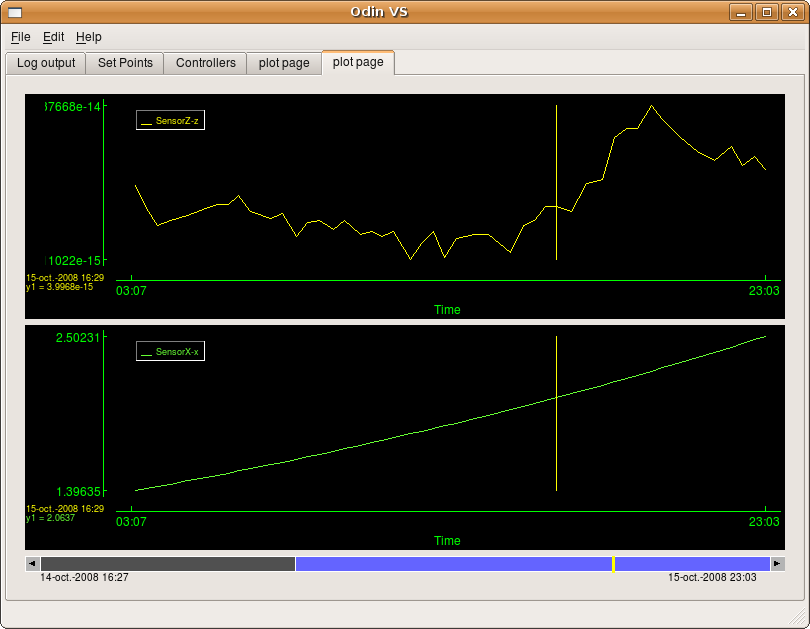
Task: Minimize the Odin VS window
Action: point(741,12)
